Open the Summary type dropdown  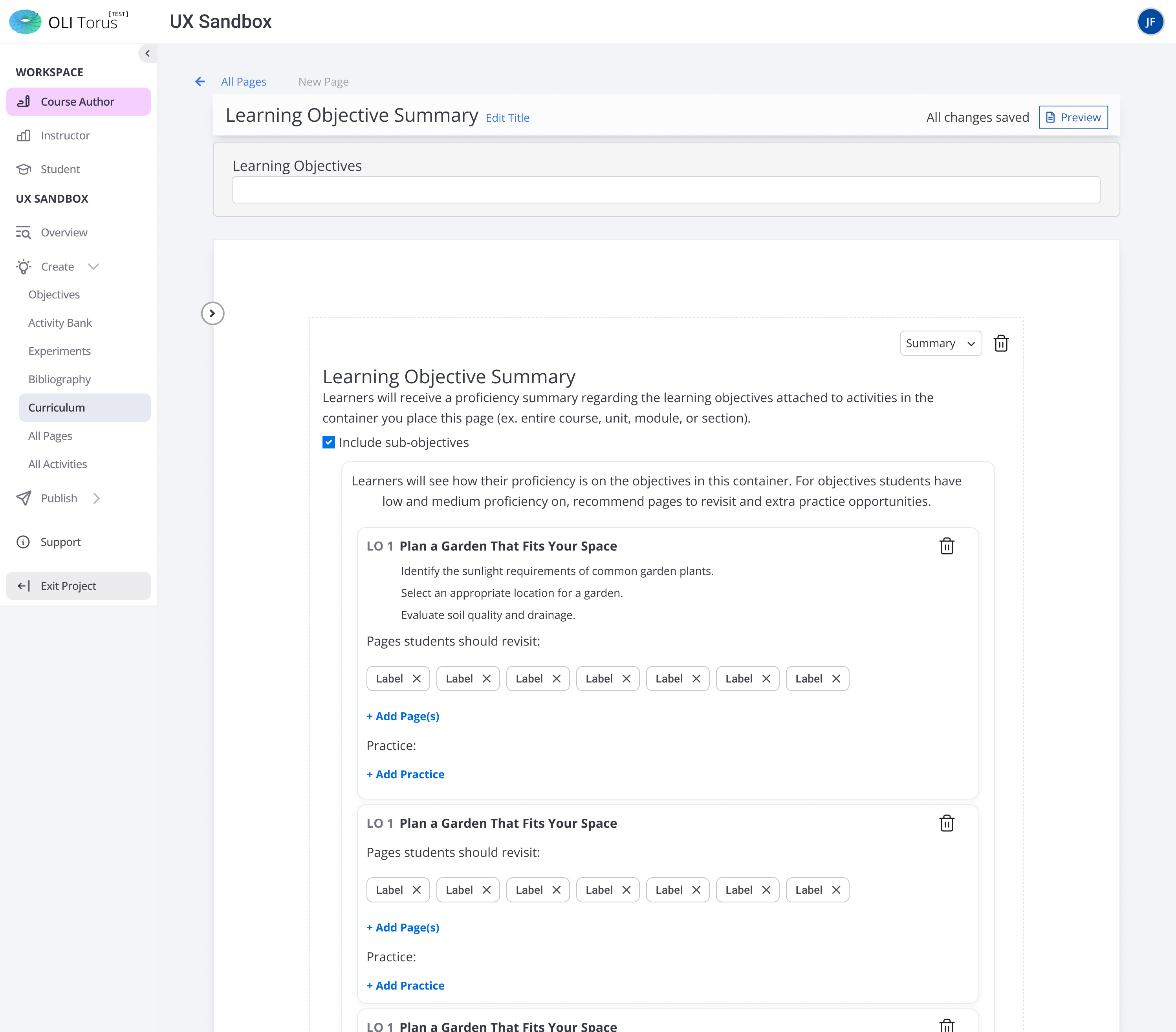point(941,344)
